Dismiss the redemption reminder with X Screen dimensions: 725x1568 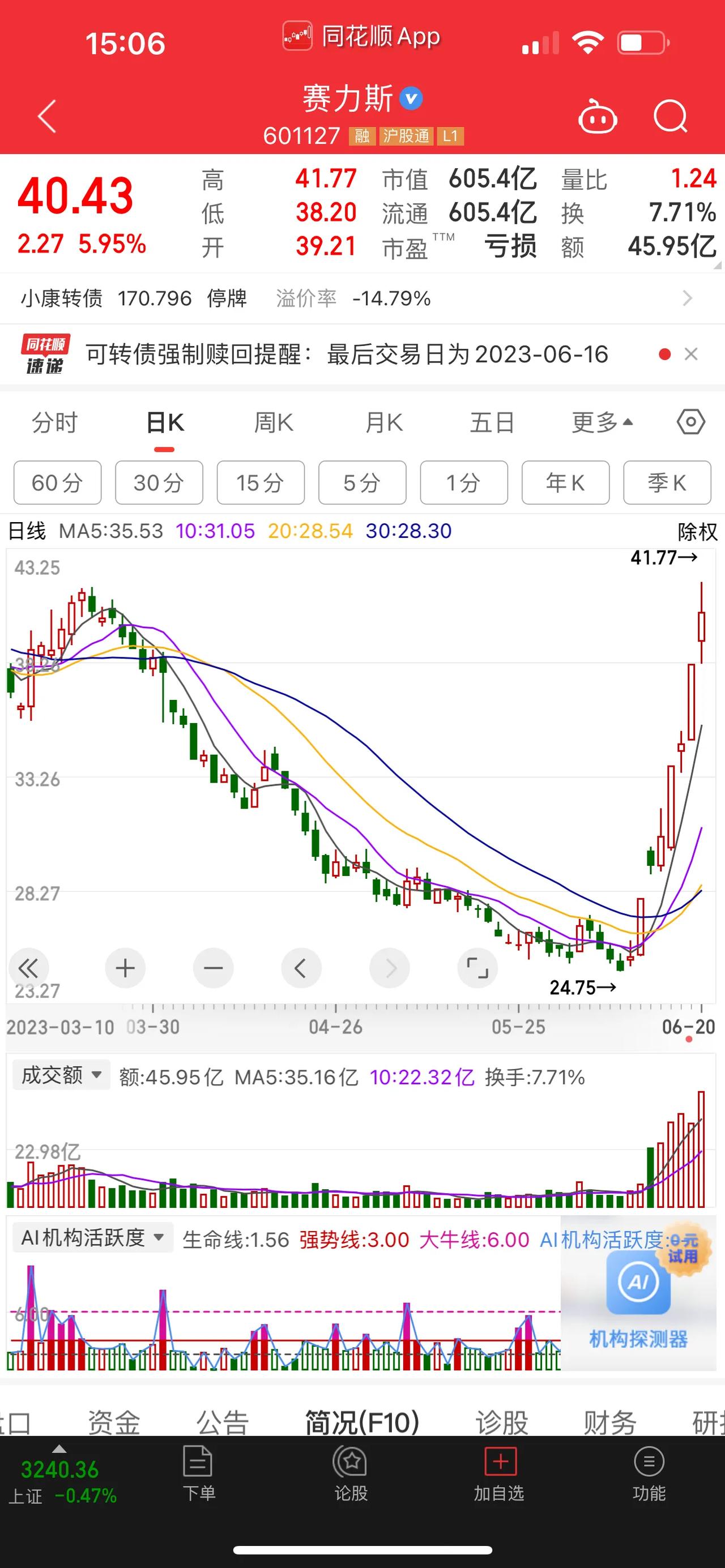(x=690, y=354)
